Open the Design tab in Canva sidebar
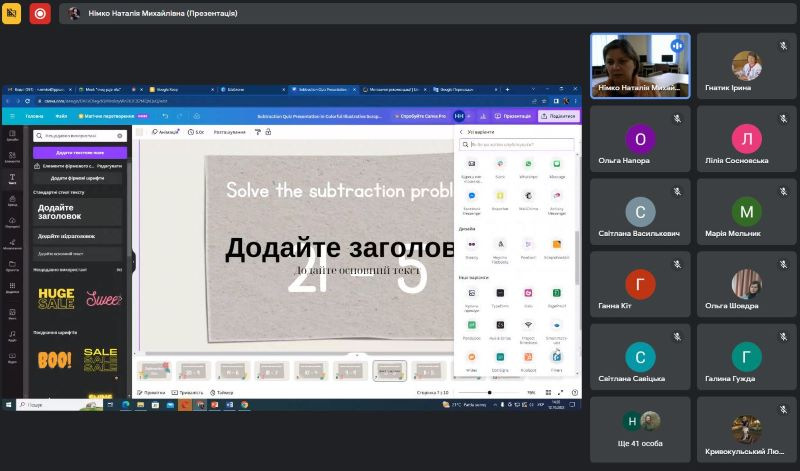The image size is (800, 471). coord(12,135)
